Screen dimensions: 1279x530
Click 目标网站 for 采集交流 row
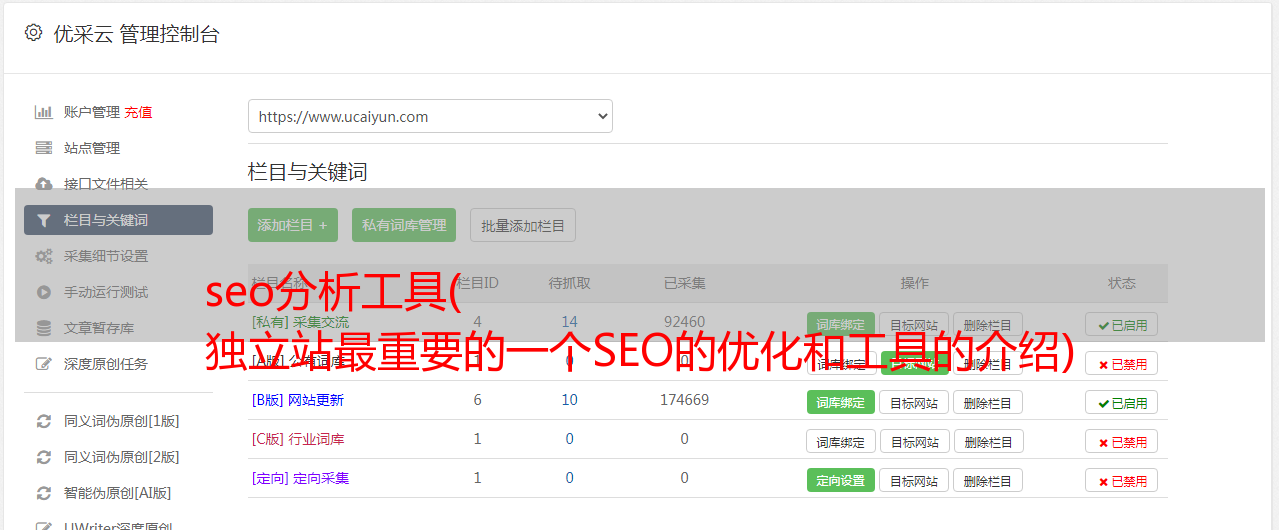[914, 324]
